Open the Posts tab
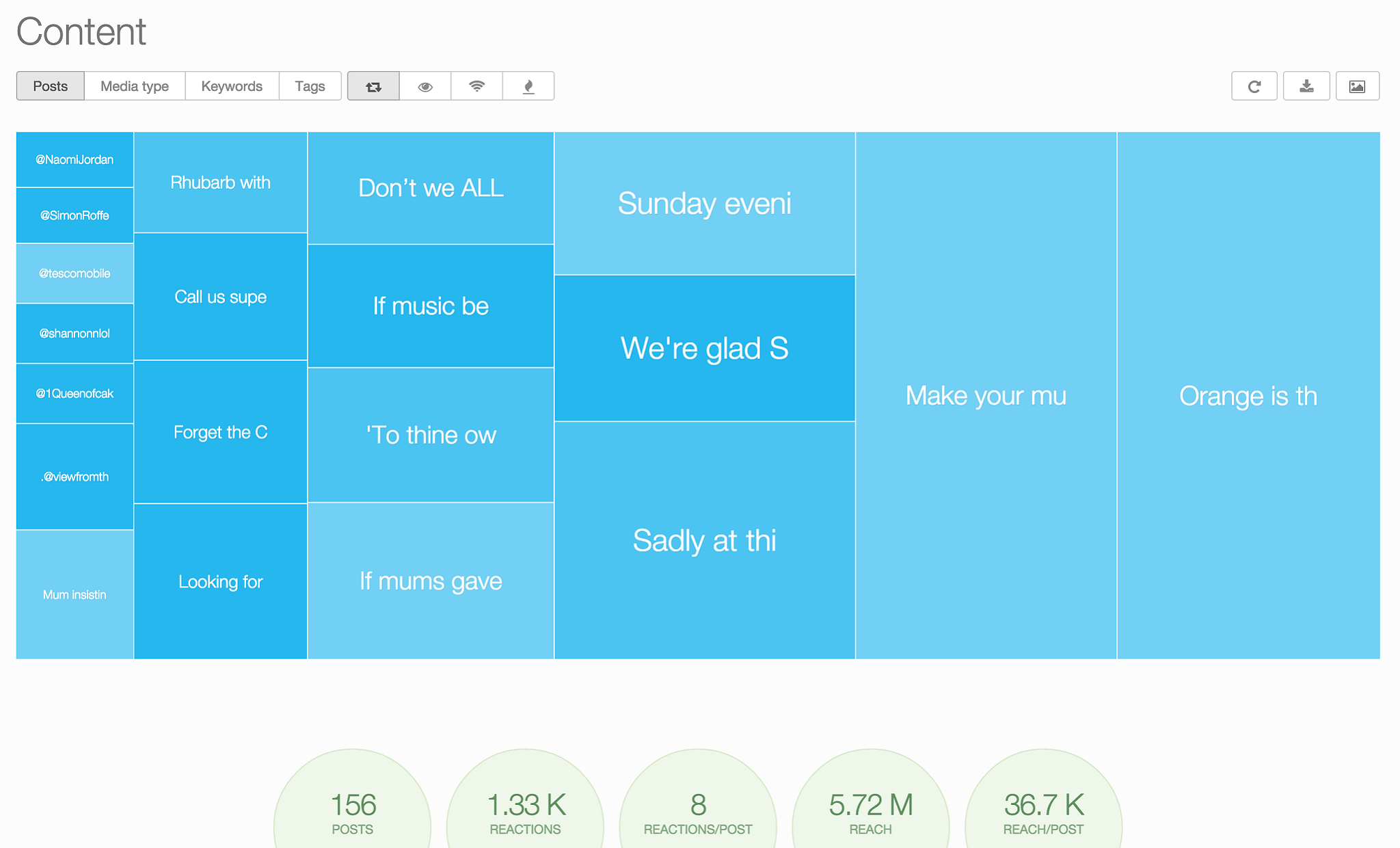 click(x=51, y=86)
